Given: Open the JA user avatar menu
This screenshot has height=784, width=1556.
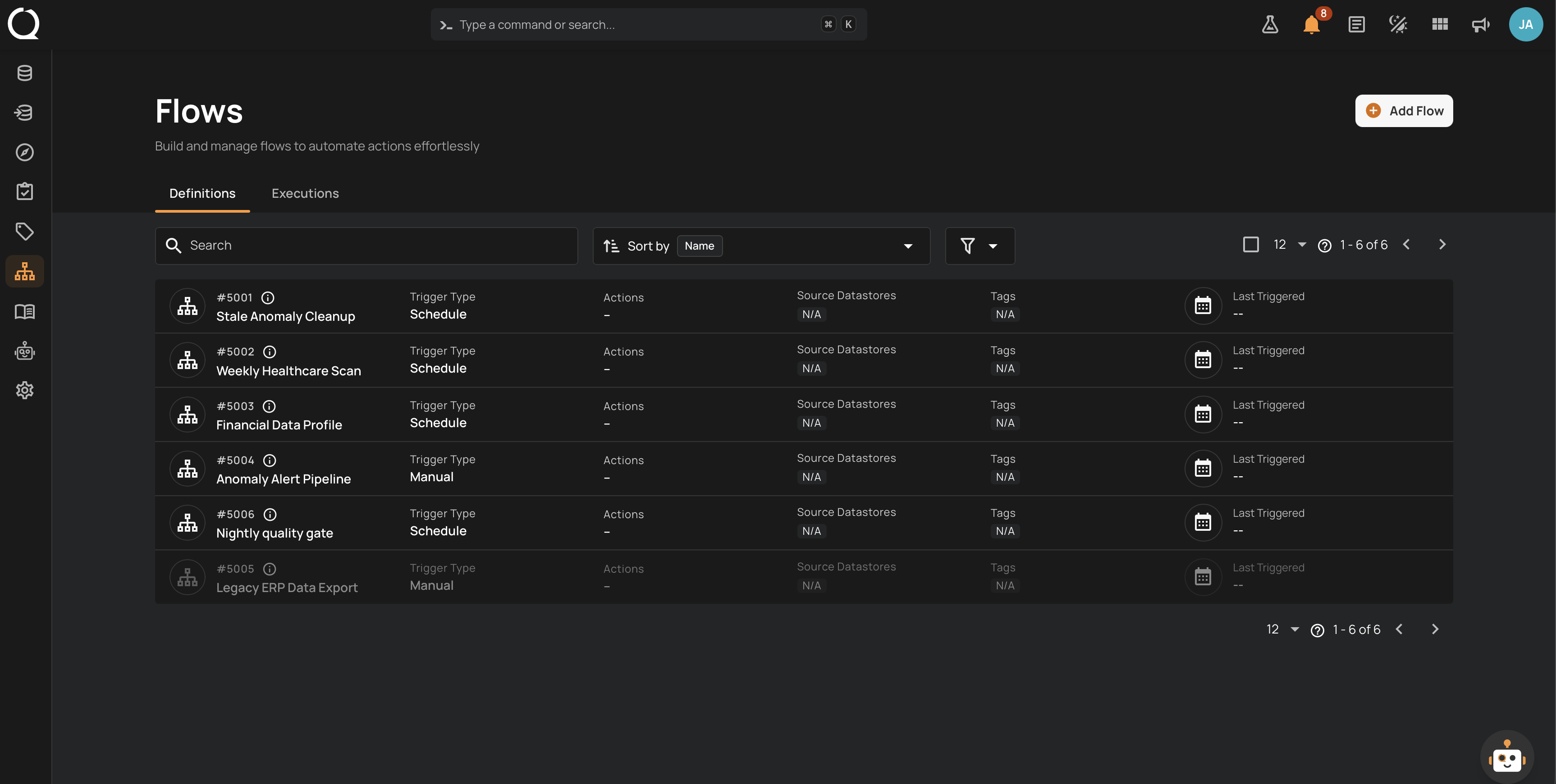Looking at the screenshot, I should coord(1526,25).
